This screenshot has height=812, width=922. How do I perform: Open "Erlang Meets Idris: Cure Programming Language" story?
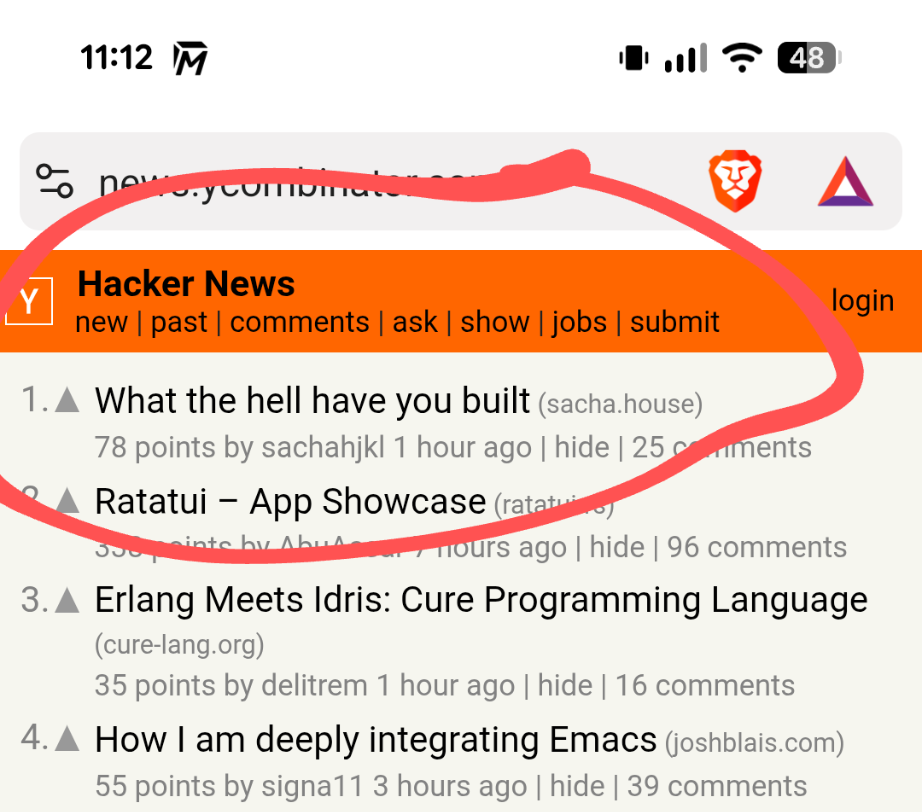[x=481, y=600]
